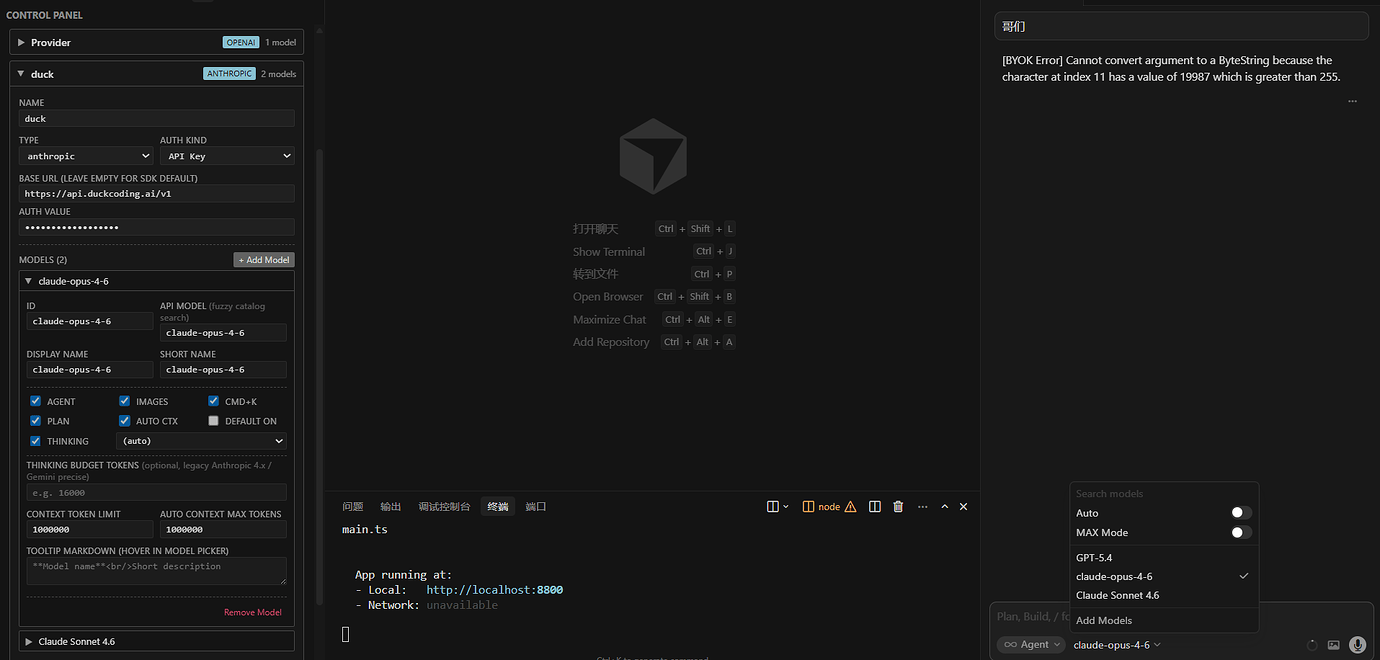Switch on the MAX Mode toggle
This screenshot has height=660, width=1380.
[x=1241, y=532]
